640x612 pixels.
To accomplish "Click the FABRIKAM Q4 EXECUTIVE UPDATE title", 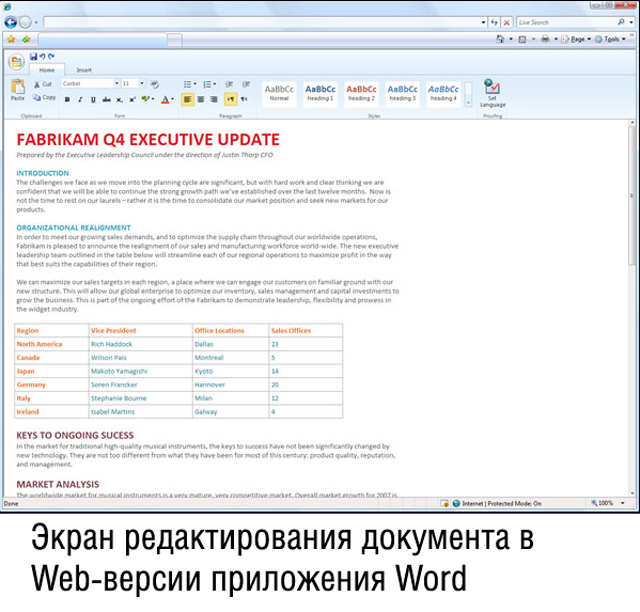I will [148, 140].
